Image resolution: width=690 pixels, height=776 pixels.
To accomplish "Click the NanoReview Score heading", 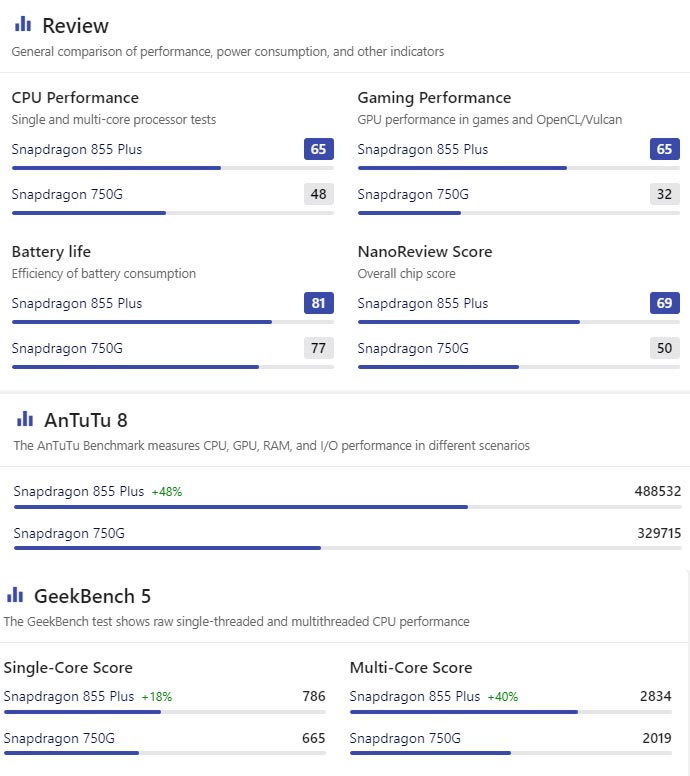I will pyautogui.click(x=425, y=252).
